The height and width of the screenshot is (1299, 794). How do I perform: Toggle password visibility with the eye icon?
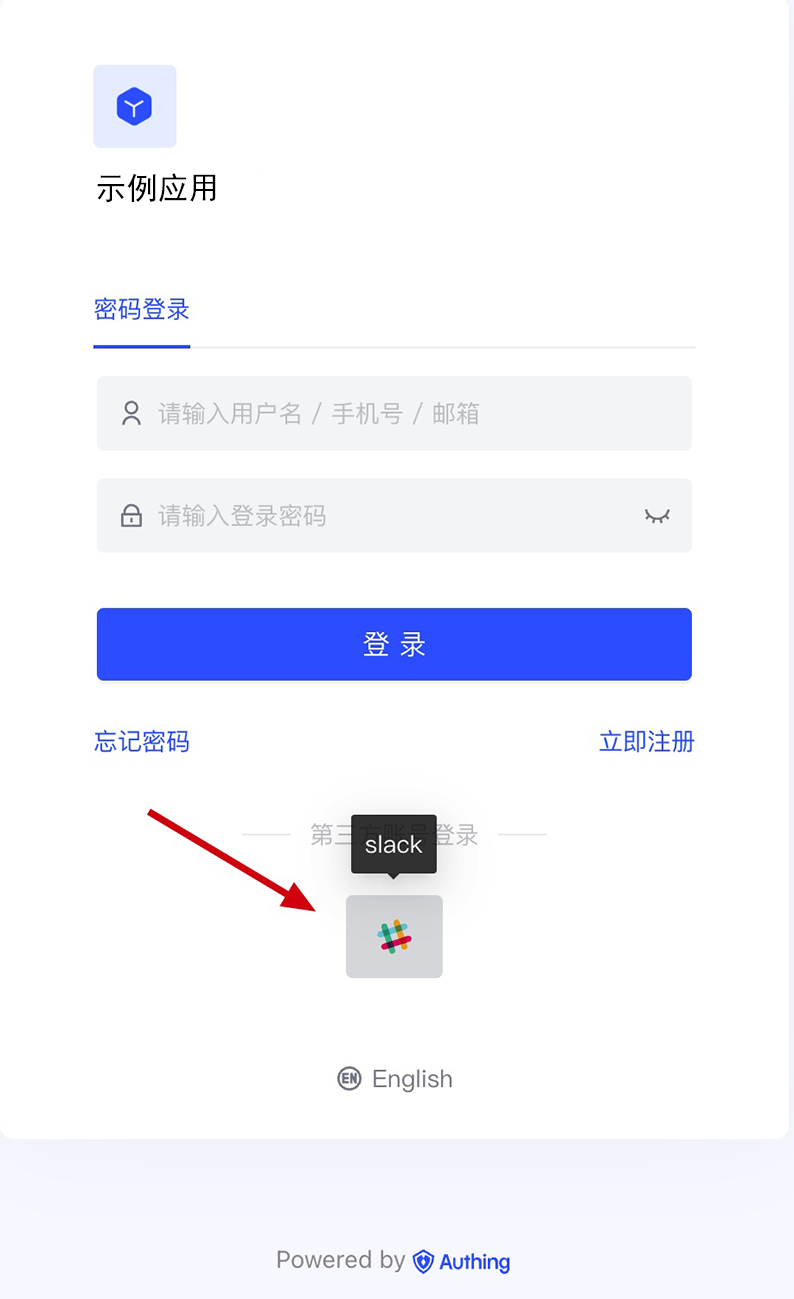(x=657, y=516)
